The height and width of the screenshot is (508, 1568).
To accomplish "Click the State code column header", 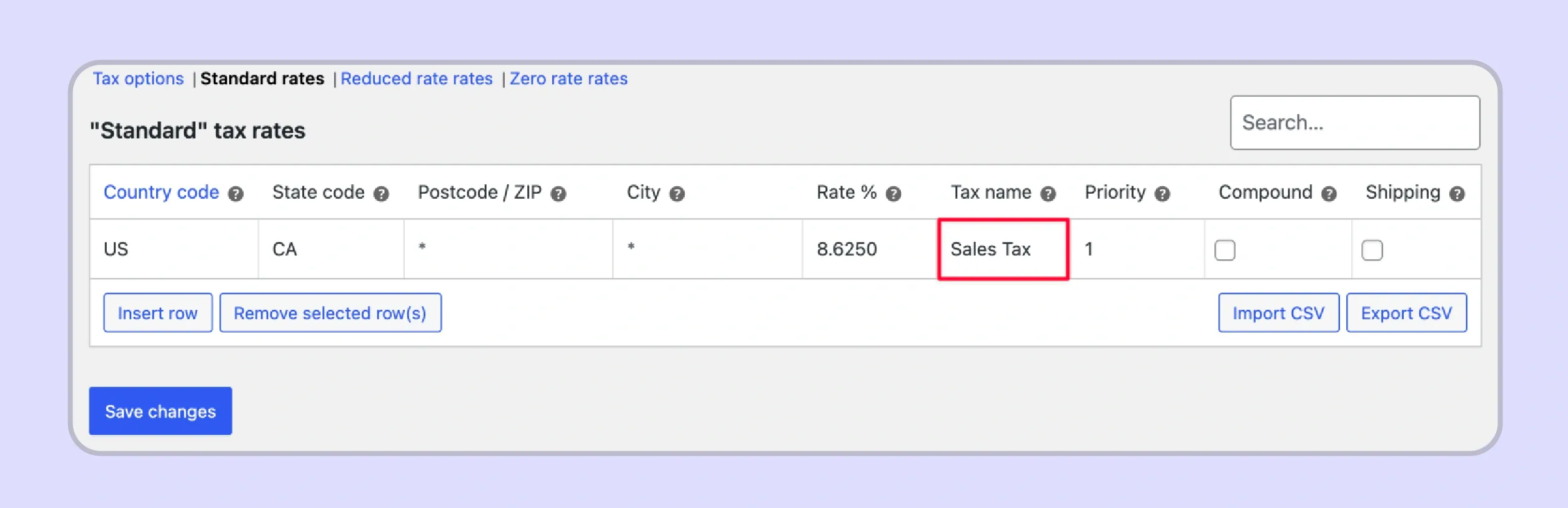I will click(319, 192).
